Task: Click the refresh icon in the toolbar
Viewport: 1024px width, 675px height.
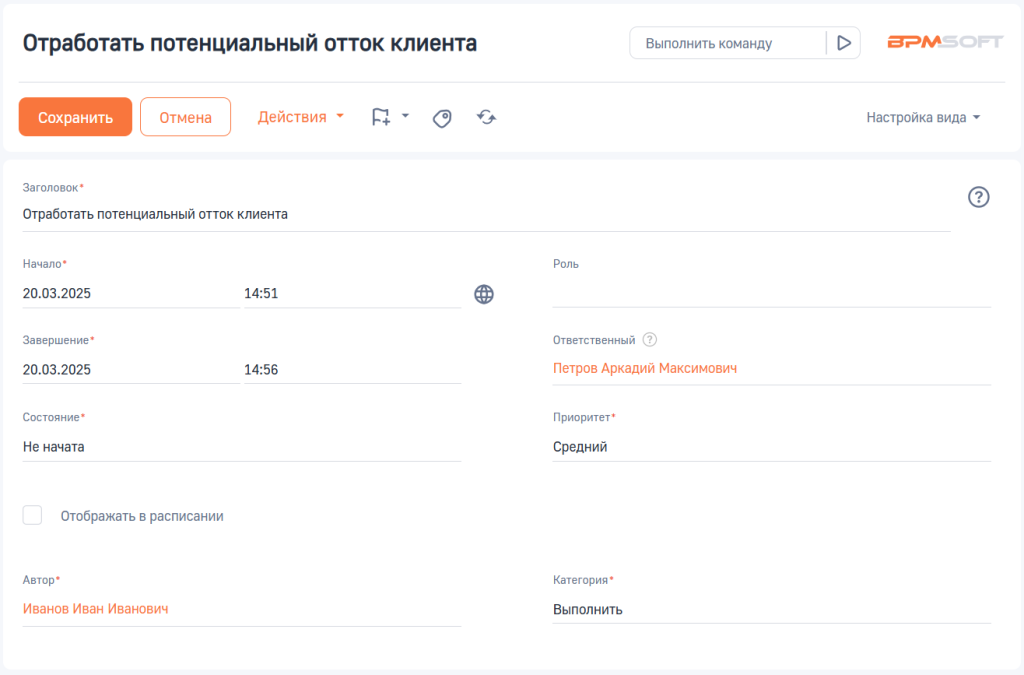Action: coord(486,117)
